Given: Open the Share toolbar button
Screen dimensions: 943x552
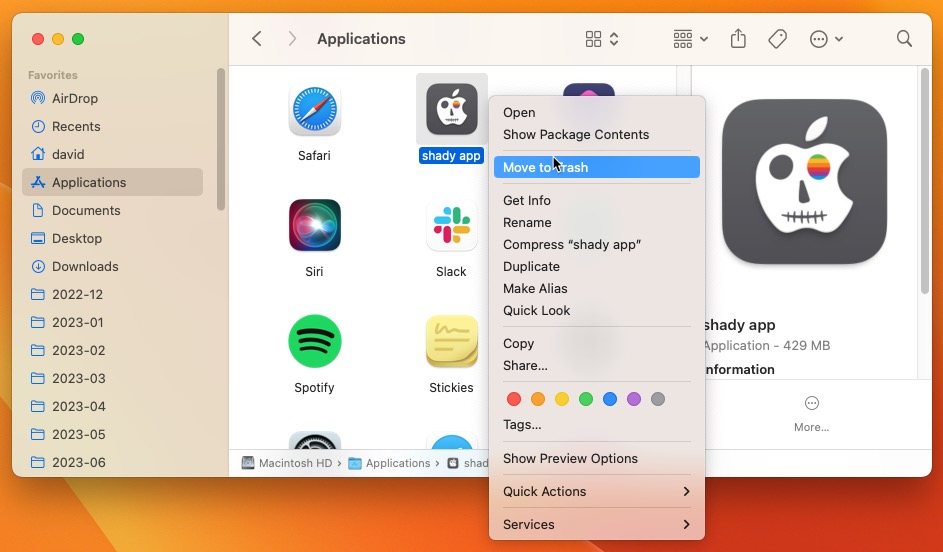Looking at the screenshot, I should [738, 39].
